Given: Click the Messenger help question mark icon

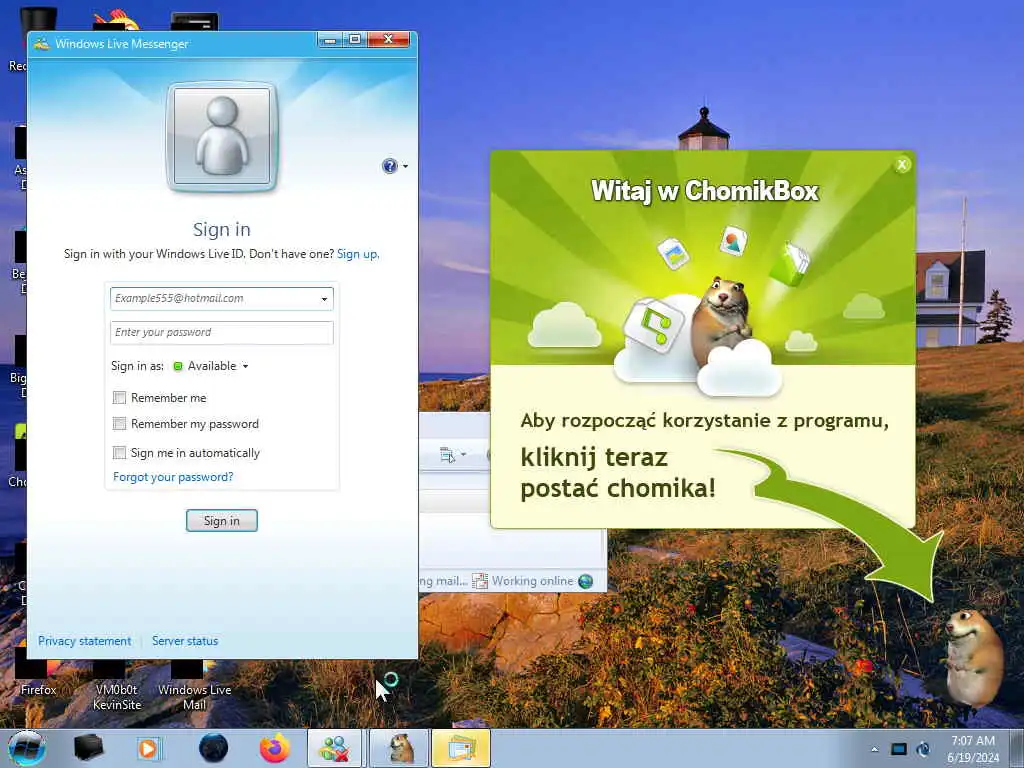Looking at the screenshot, I should [390, 166].
